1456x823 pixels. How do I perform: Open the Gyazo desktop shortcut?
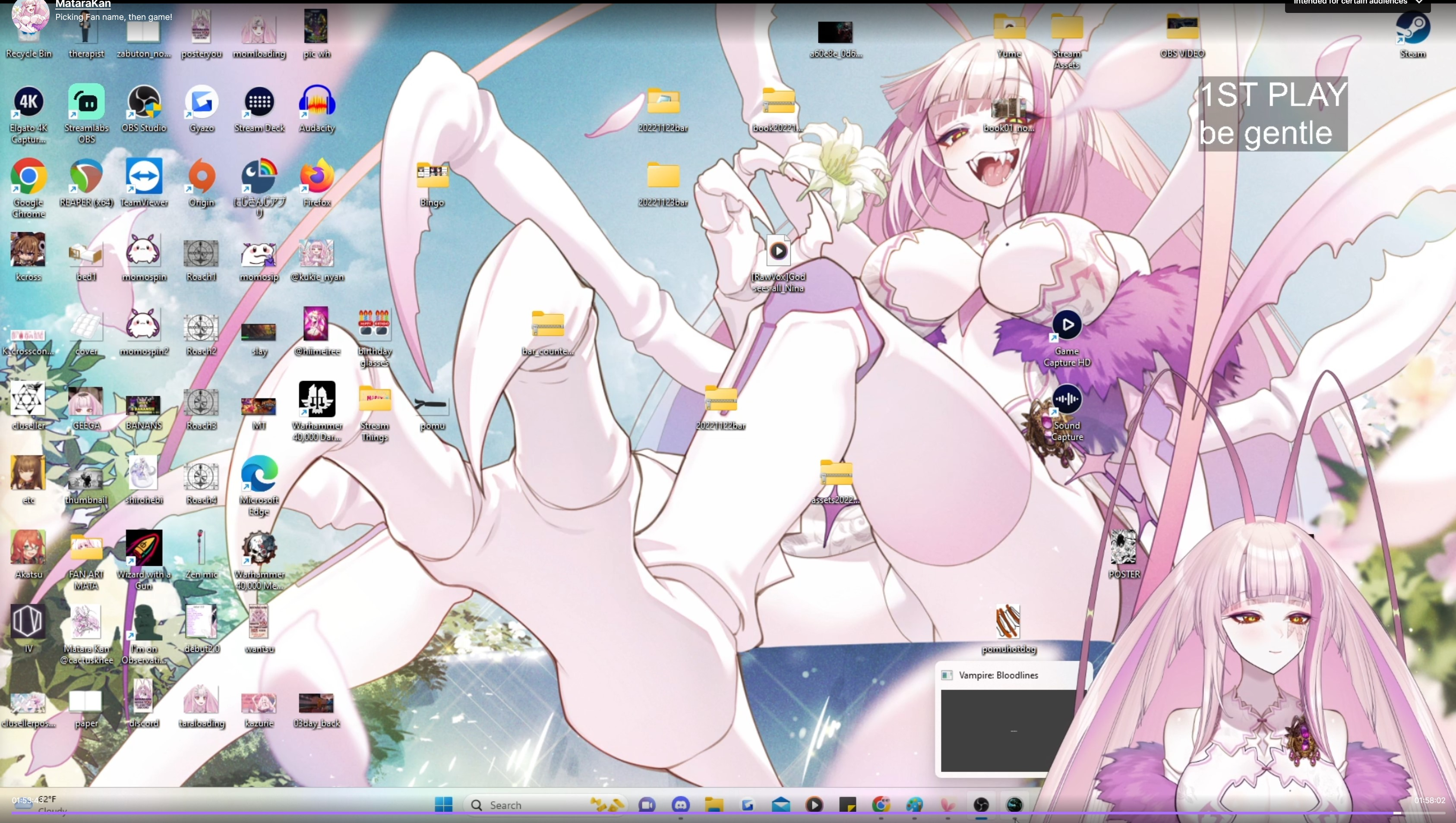point(202,108)
